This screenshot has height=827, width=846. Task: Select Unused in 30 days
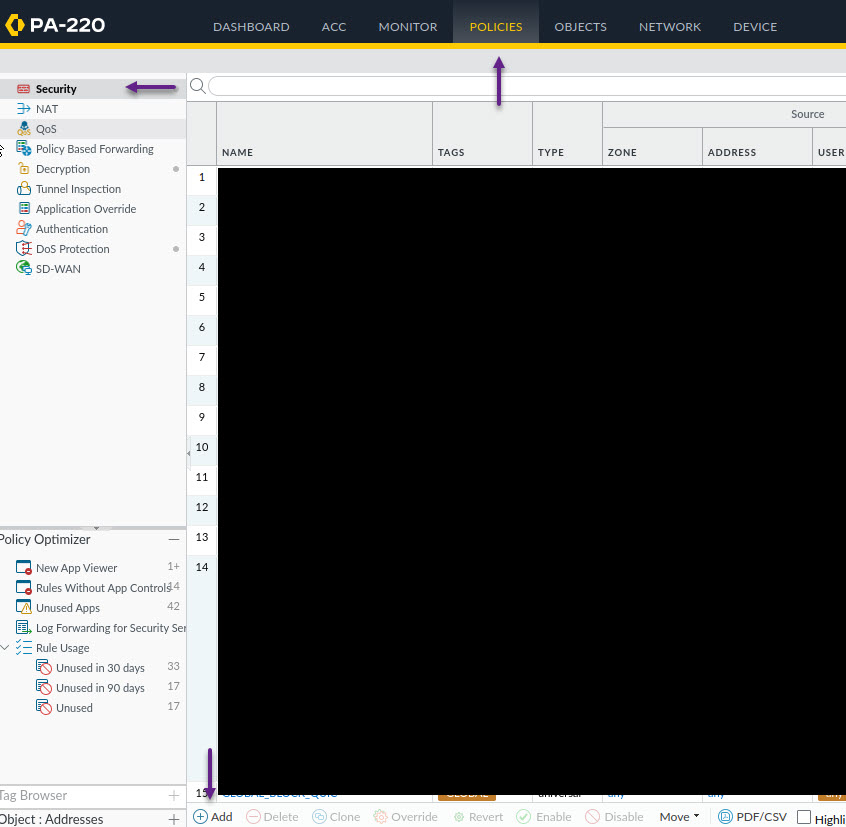tap(100, 668)
